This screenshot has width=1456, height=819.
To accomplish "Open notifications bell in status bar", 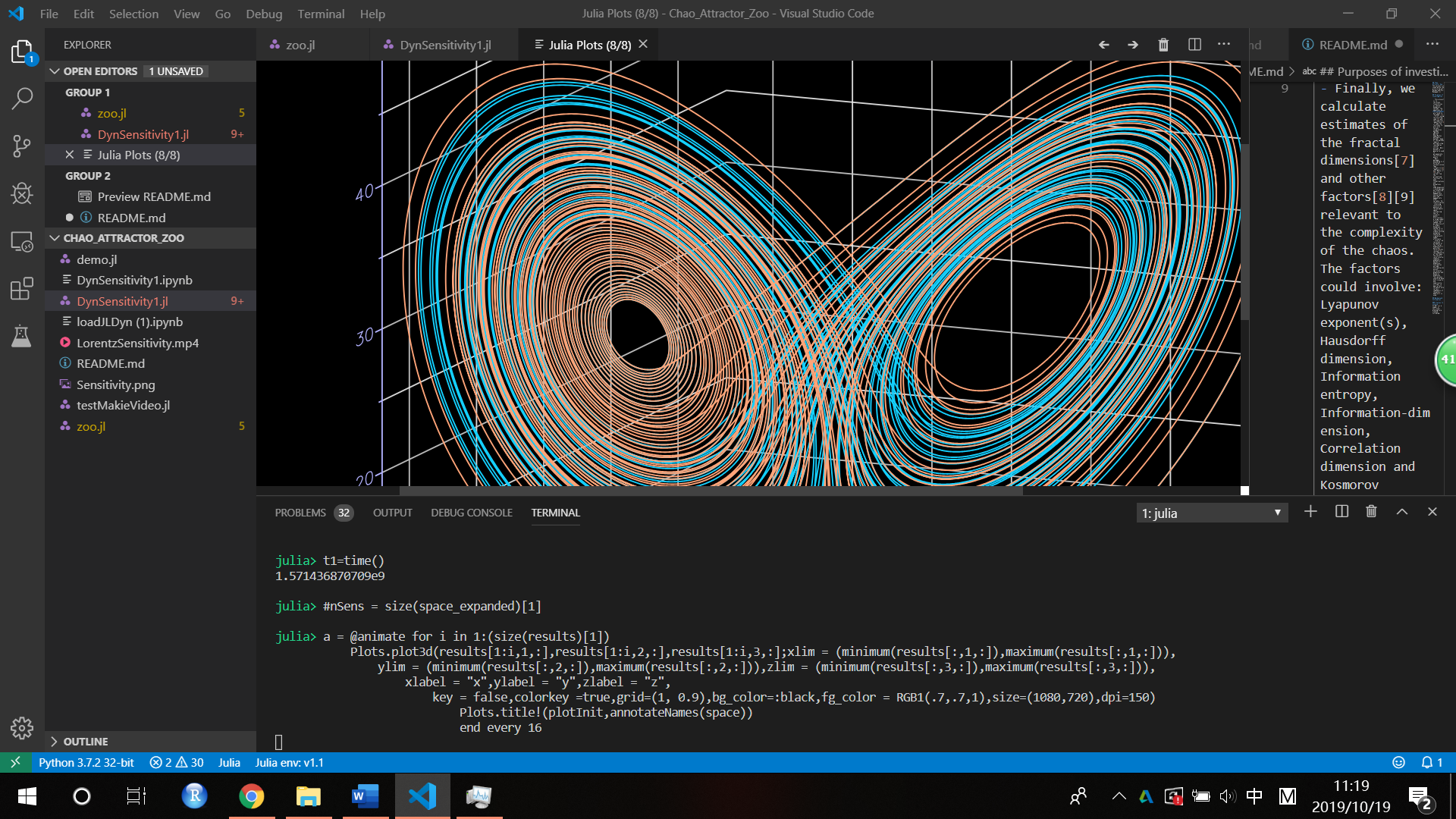I will pos(1432,763).
